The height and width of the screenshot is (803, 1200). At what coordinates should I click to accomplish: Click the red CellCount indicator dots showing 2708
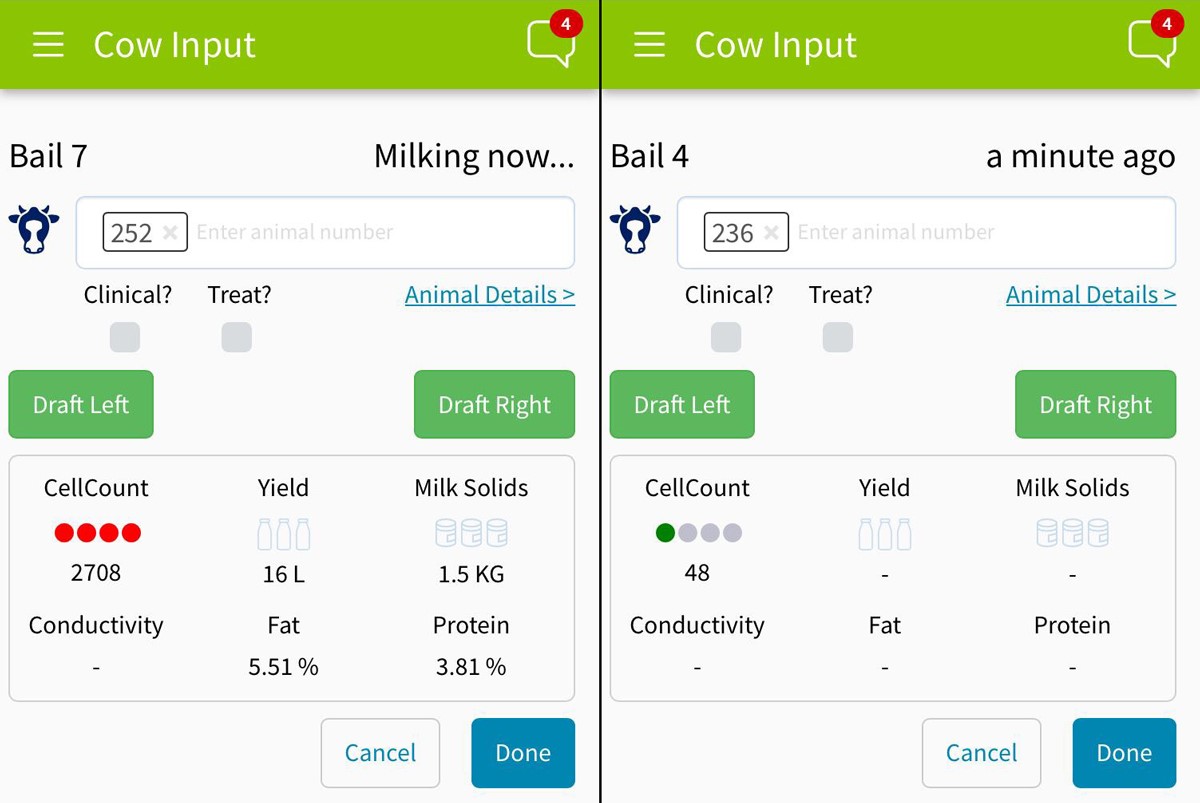[97, 533]
